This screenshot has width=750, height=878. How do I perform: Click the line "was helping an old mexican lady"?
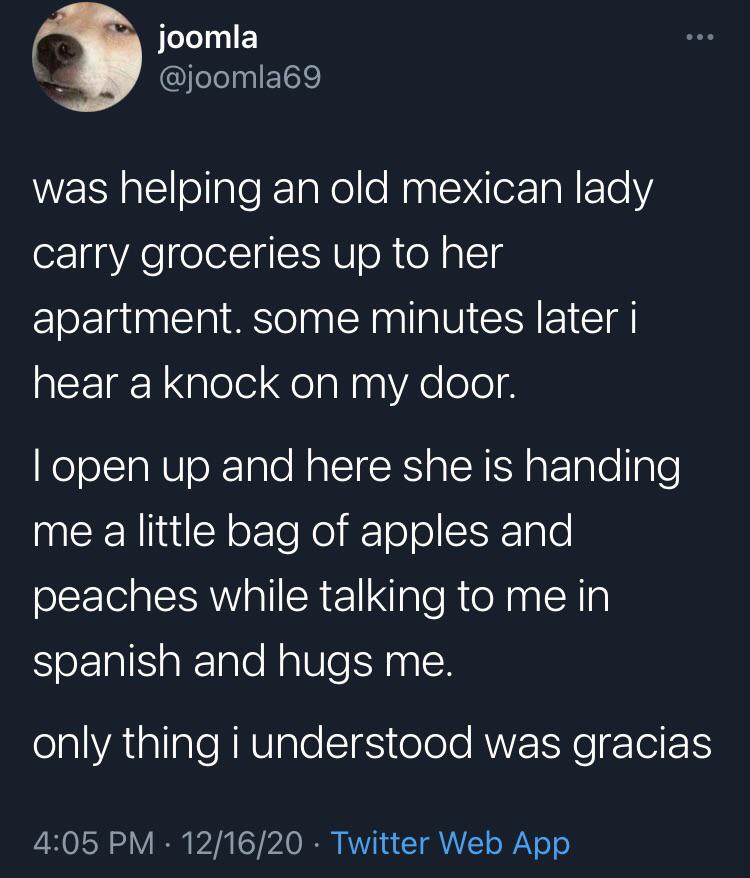[342, 189]
